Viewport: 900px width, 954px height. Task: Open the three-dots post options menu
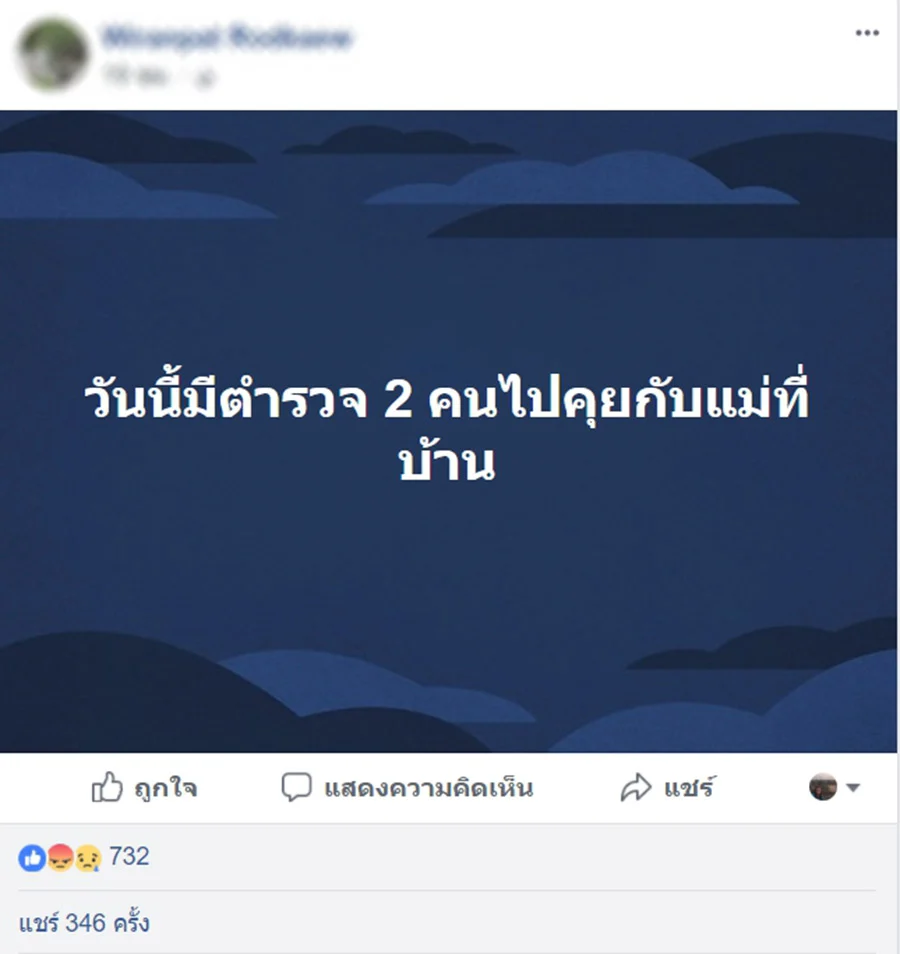click(867, 33)
